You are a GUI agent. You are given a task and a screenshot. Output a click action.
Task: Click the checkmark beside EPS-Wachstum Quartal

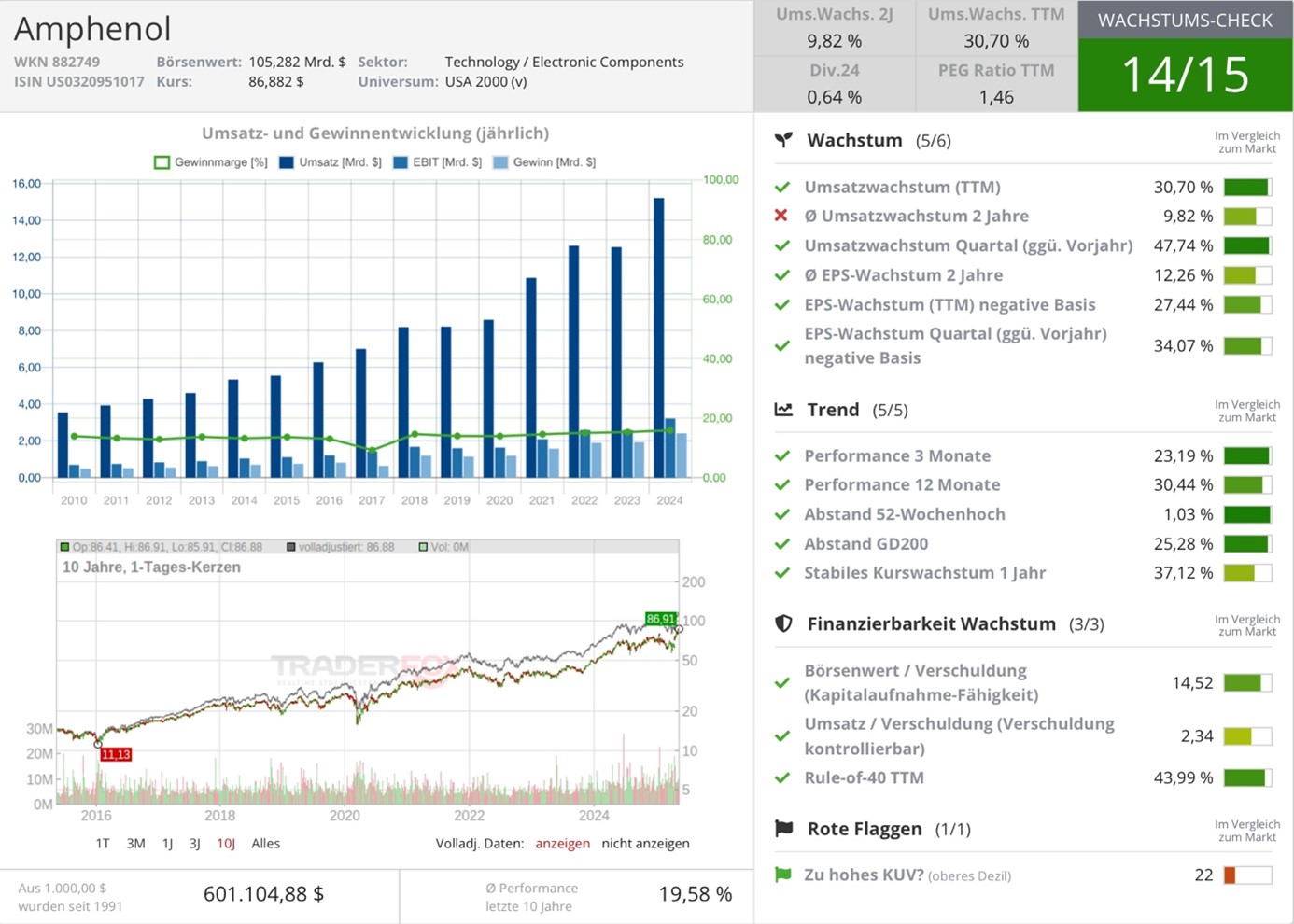pos(782,345)
